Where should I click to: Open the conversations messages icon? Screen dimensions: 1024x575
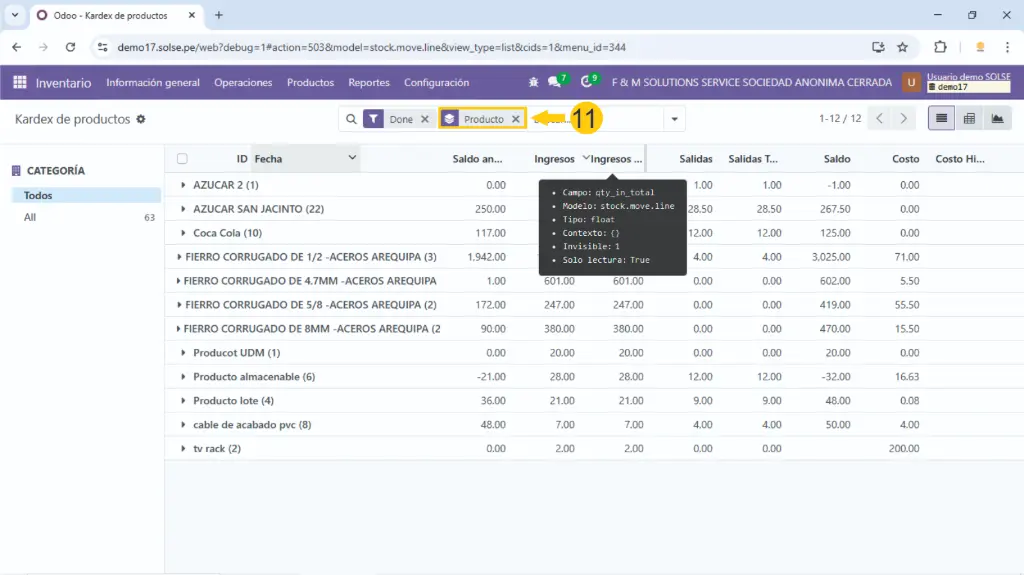[x=555, y=82]
